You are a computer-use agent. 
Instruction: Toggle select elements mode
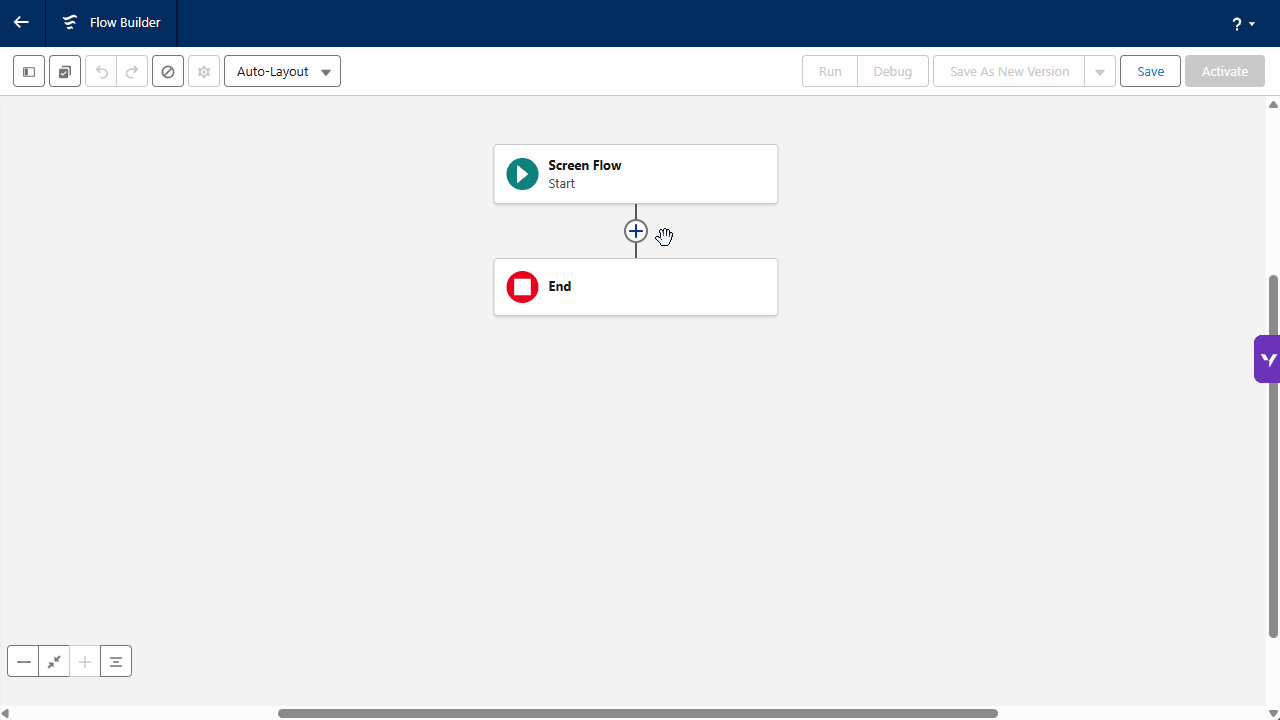[65, 72]
